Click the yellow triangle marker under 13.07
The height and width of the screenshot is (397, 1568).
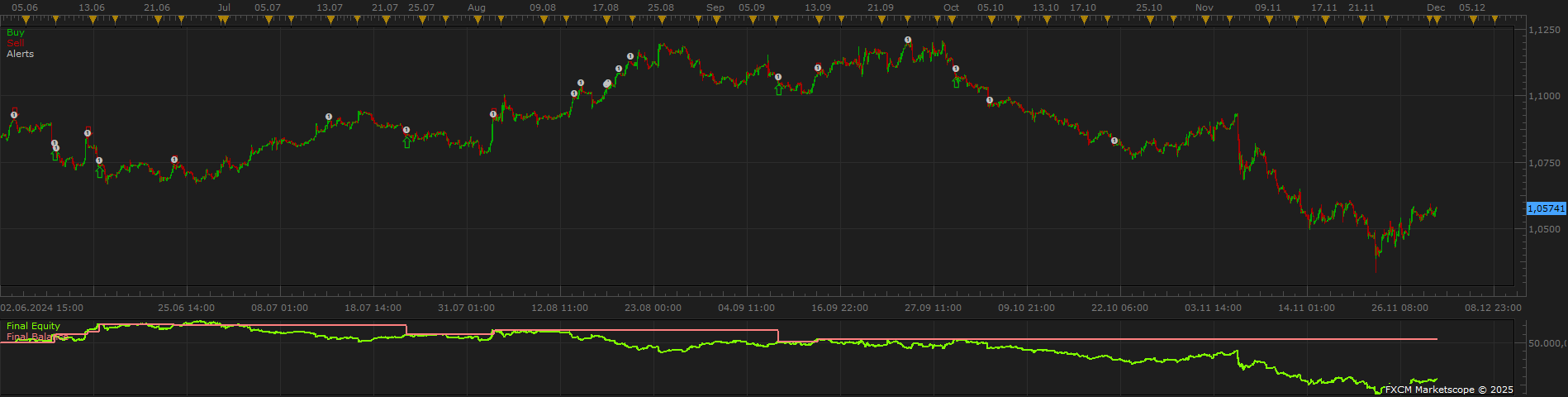(x=329, y=20)
